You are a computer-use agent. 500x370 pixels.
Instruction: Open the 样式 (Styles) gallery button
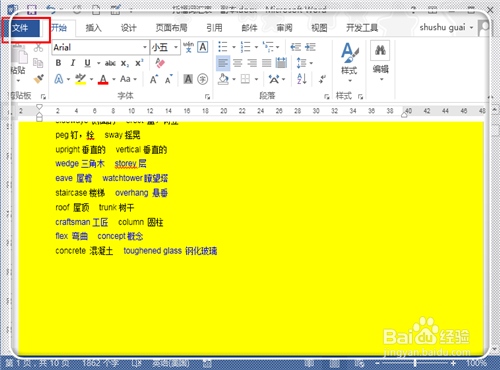point(349,62)
